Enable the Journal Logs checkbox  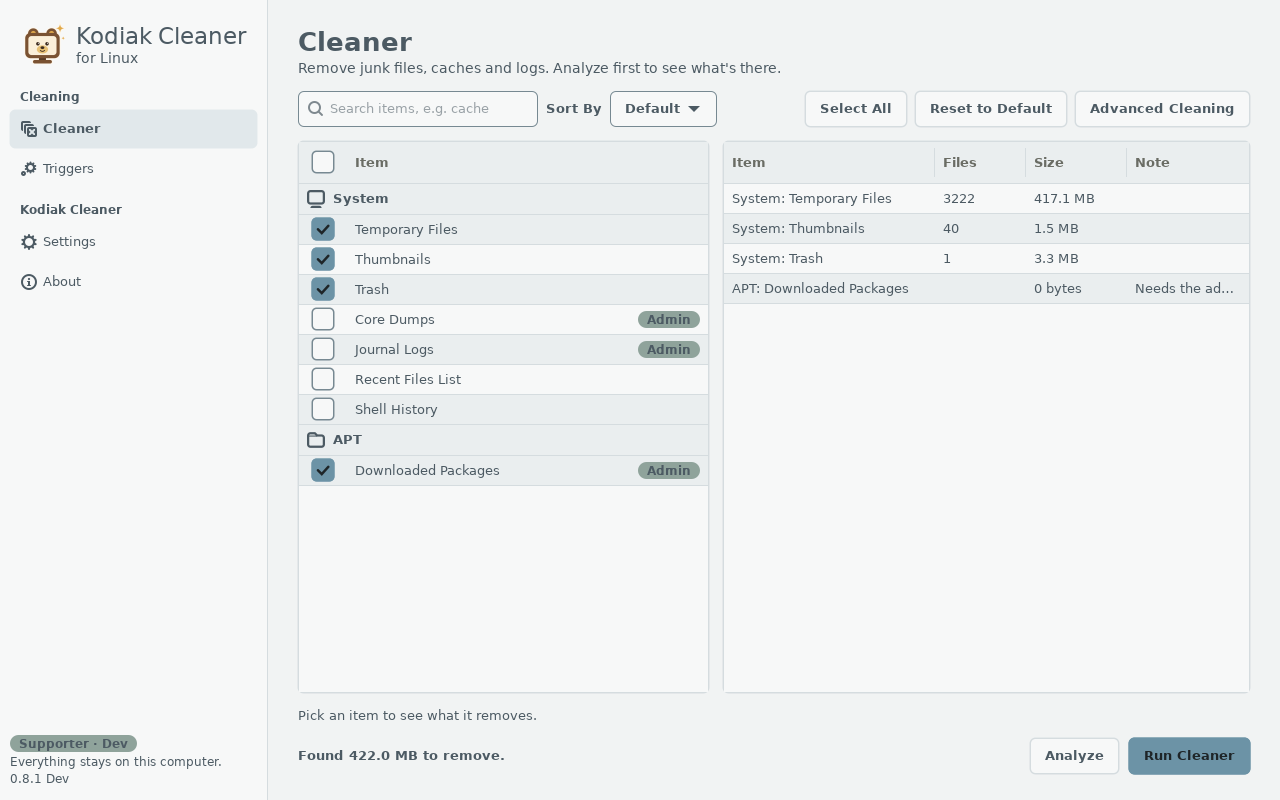(x=323, y=349)
